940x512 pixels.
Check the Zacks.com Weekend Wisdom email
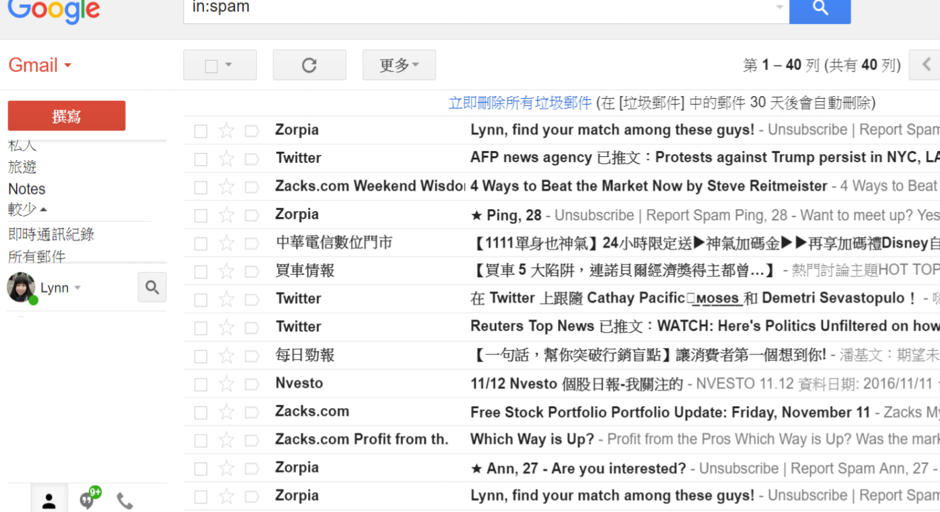[201, 187]
